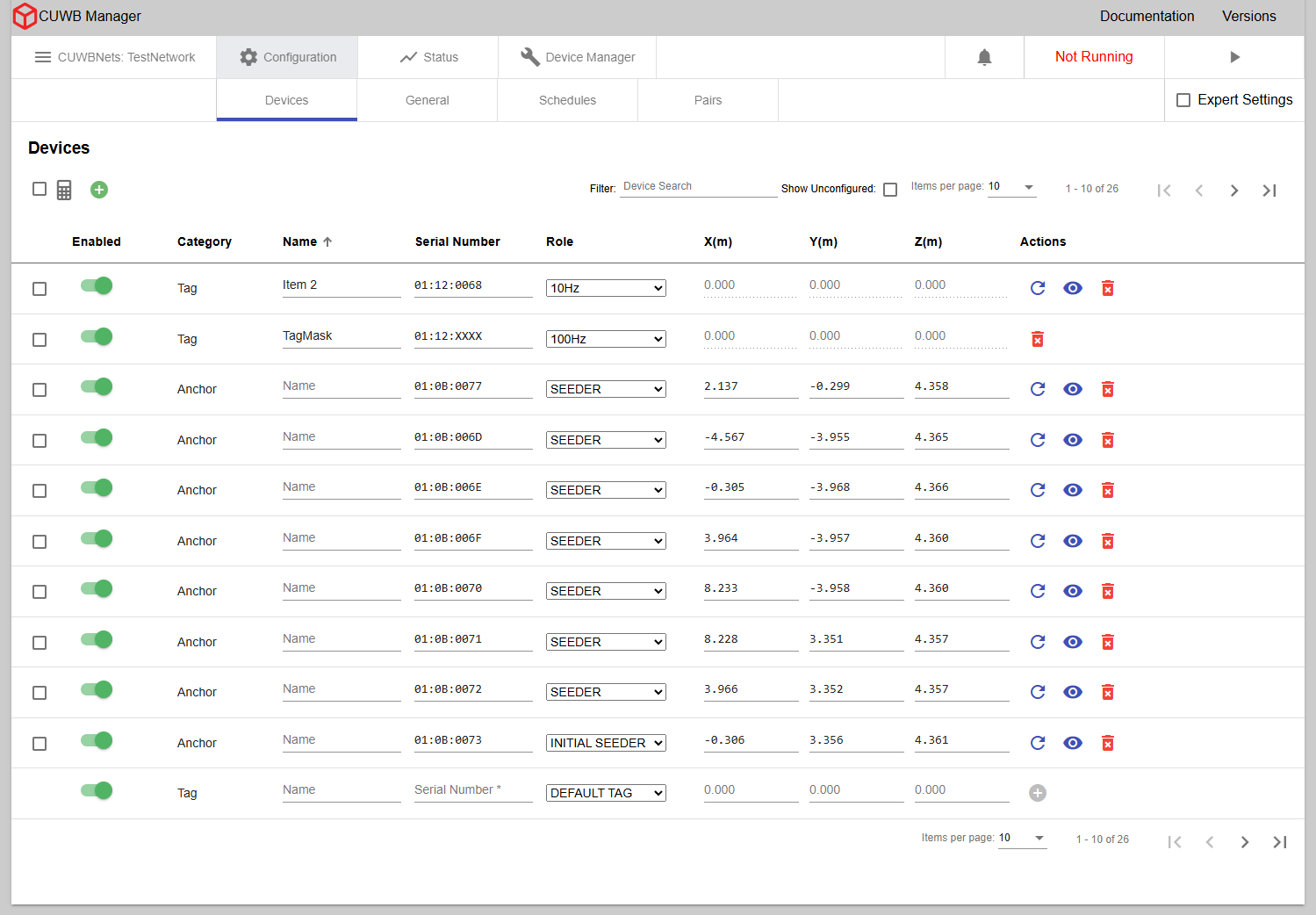The image size is (1316, 915).
Task: Refresh the INITIAL SEEDER anchor 01:0B:0073
Action: coord(1038,743)
